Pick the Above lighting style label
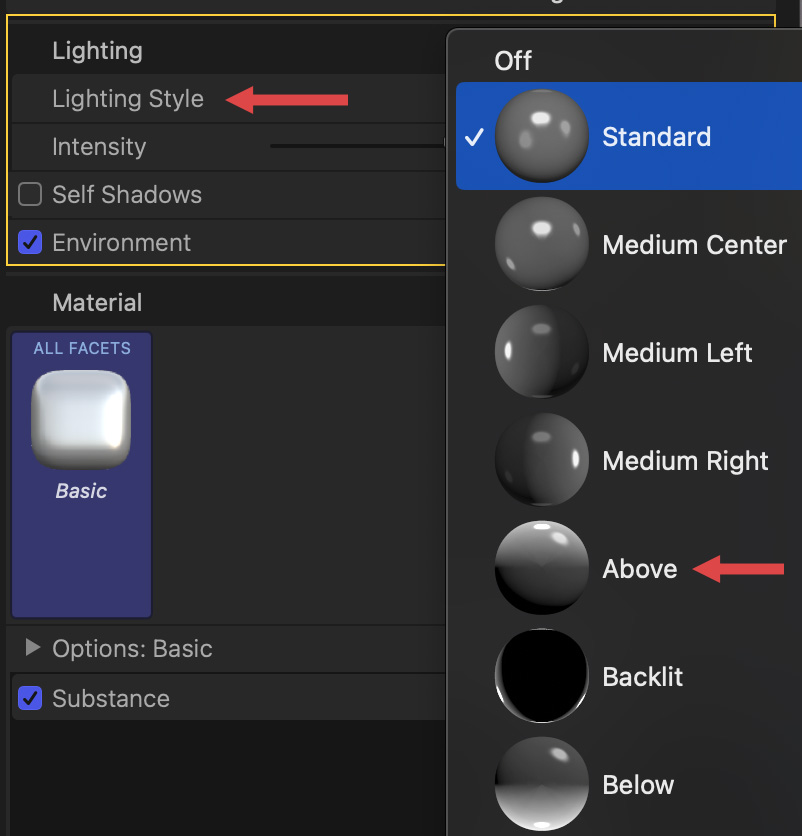Image resolution: width=802 pixels, height=836 pixels. pos(640,569)
